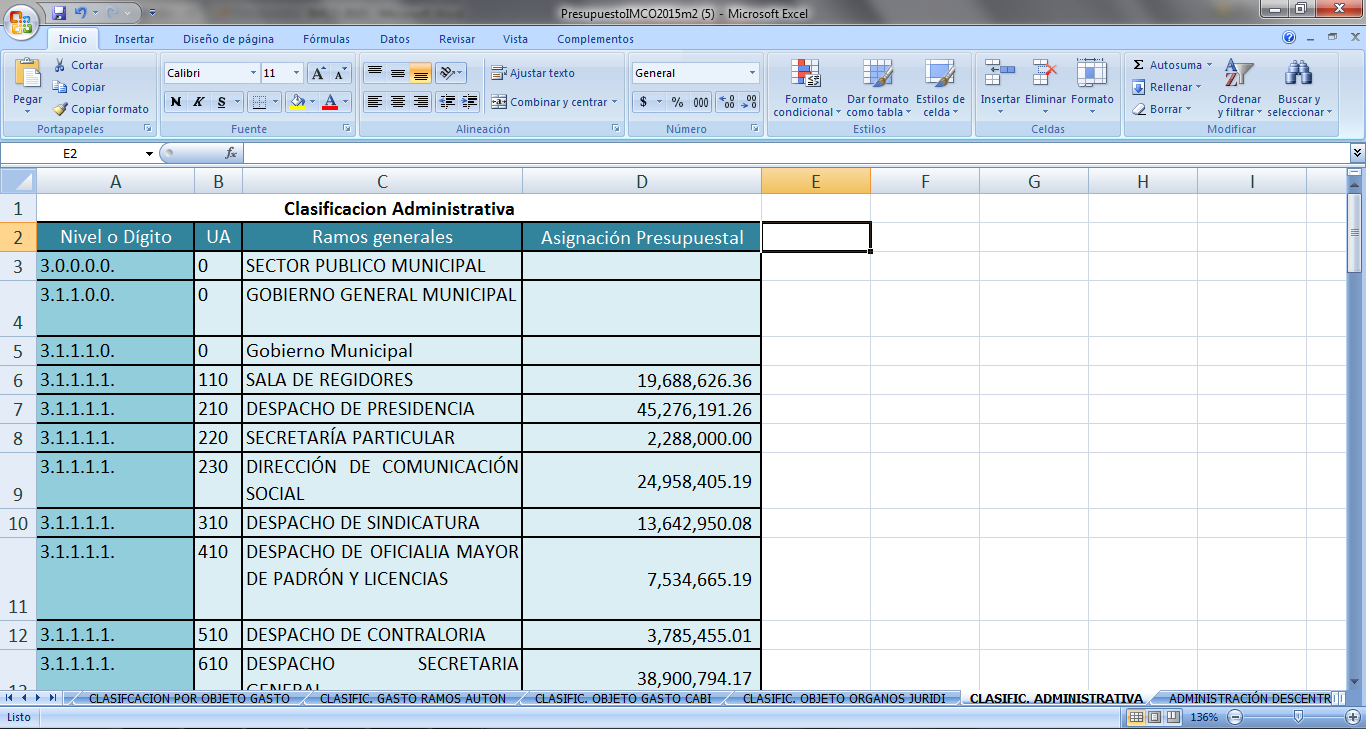
Task: Align text to the vertical middle
Action: (398, 73)
